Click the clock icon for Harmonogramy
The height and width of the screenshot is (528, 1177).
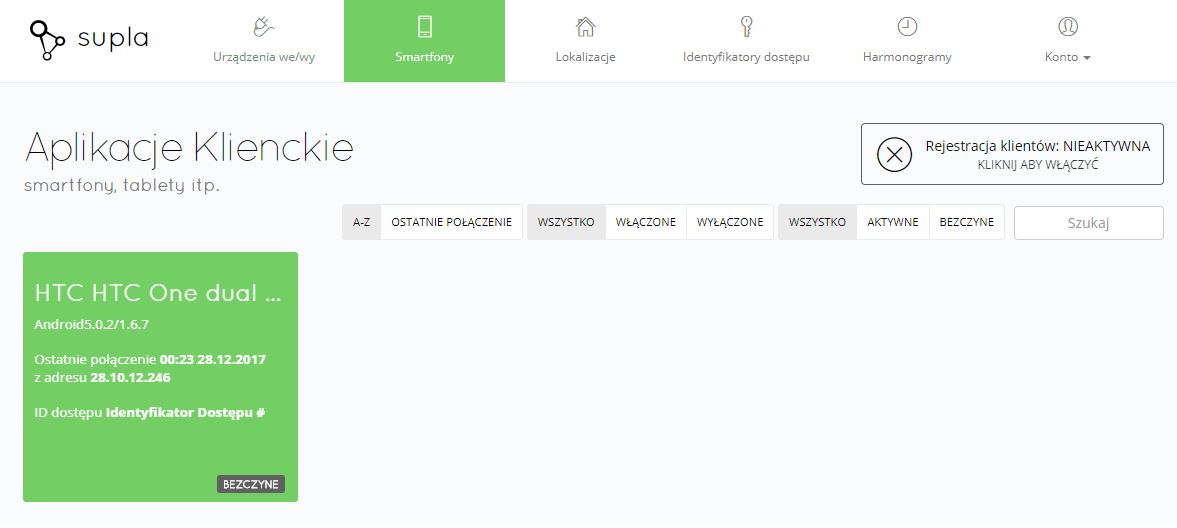pyautogui.click(x=907, y=26)
